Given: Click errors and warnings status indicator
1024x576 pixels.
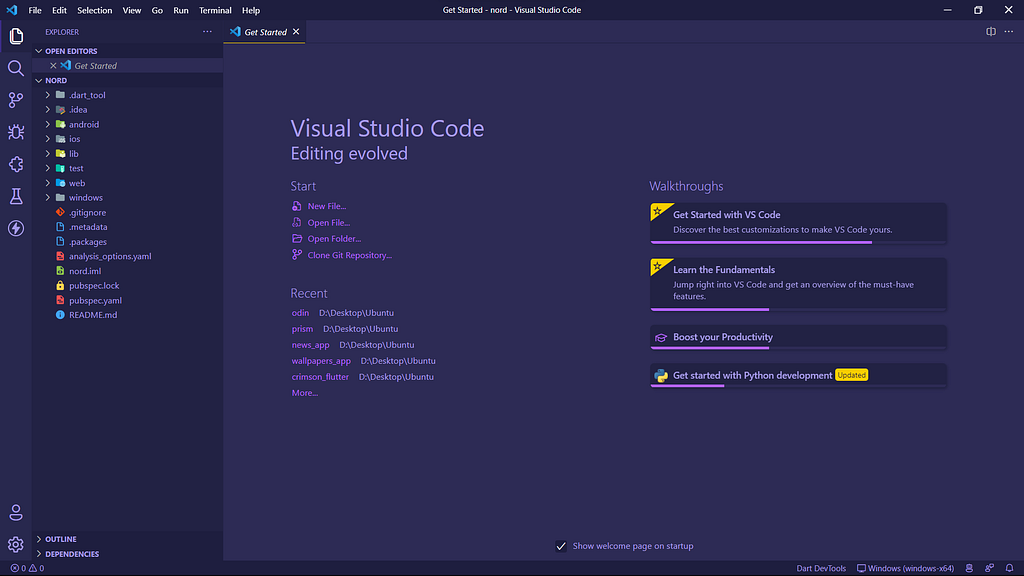Looking at the screenshot, I should (x=27, y=568).
